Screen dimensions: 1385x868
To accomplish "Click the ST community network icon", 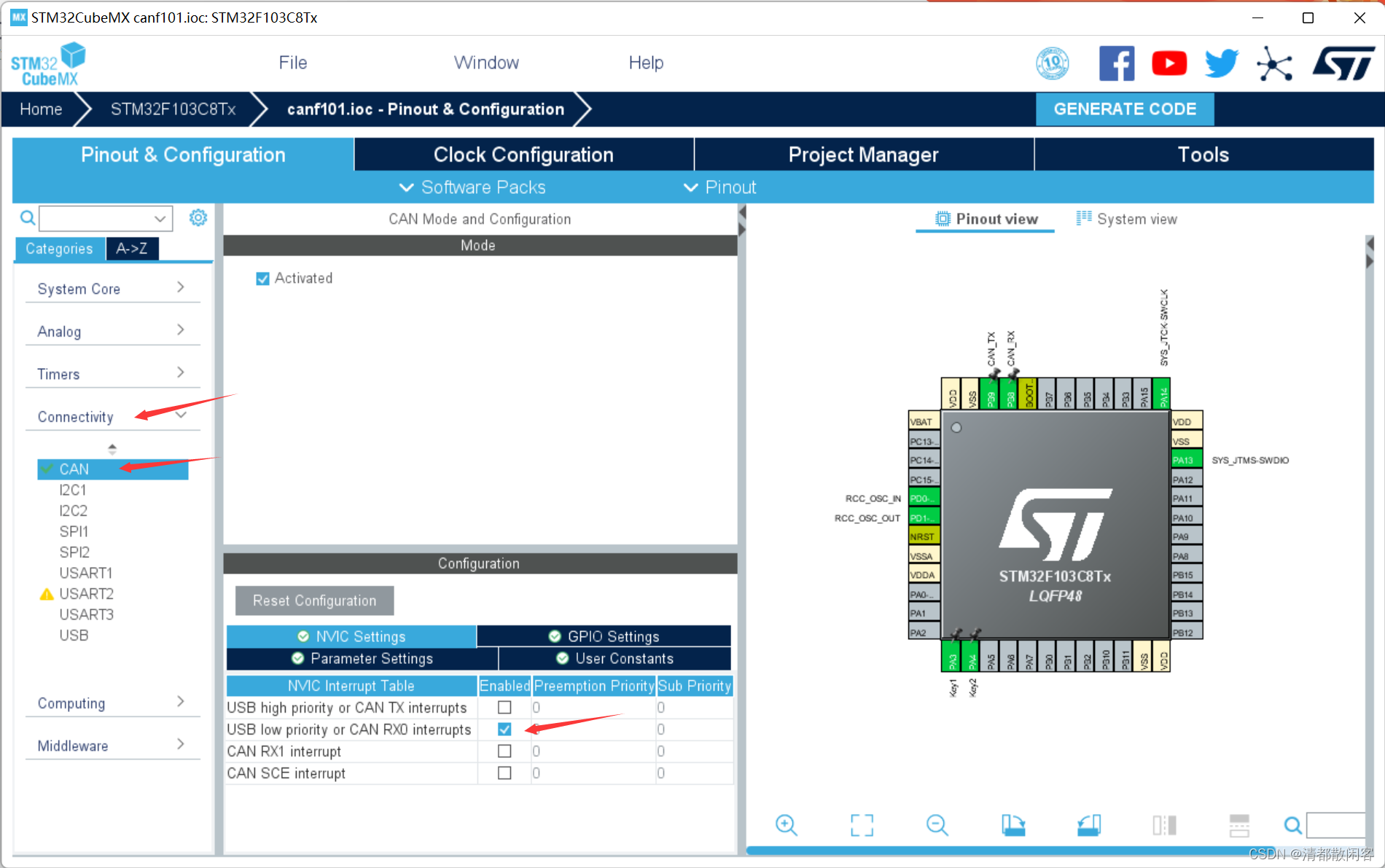I will pos(1274,63).
